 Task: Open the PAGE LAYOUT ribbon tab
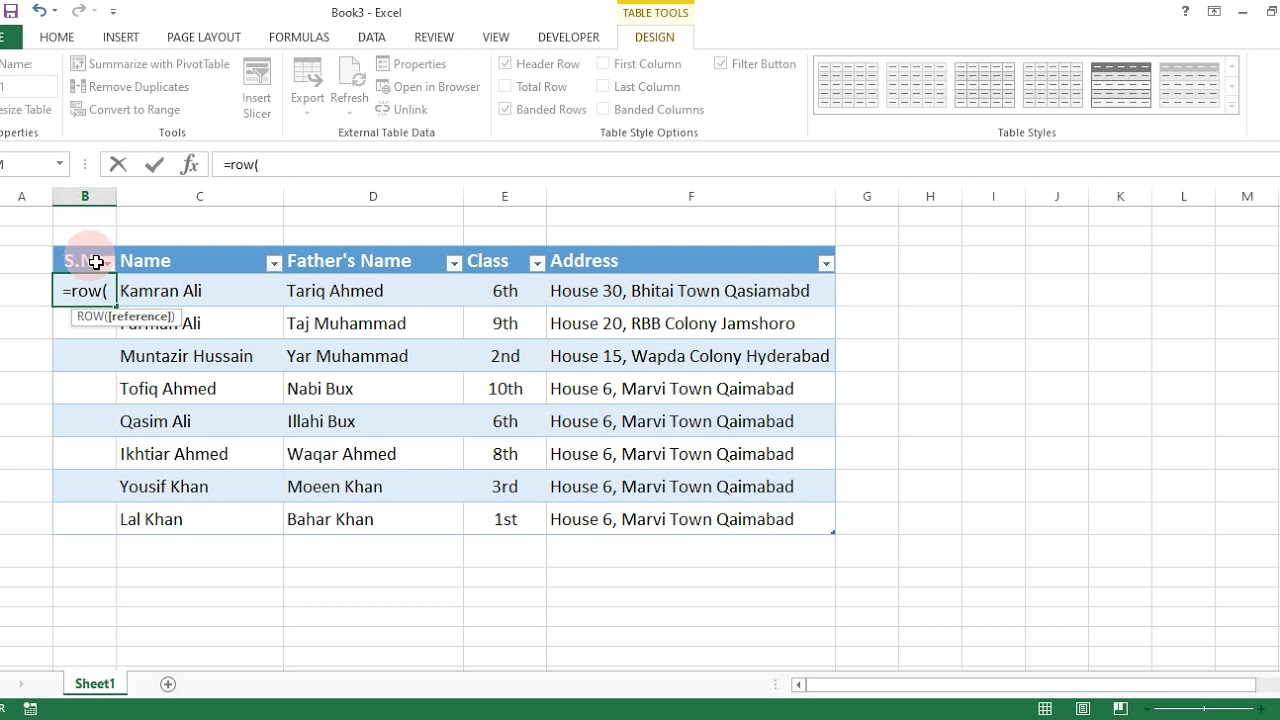[x=204, y=37]
